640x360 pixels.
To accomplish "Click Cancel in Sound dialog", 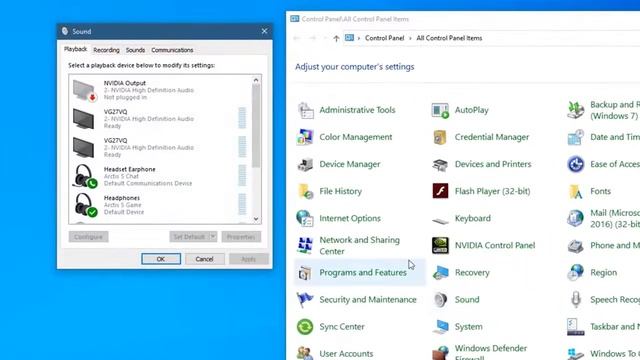I will pos(204,259).
